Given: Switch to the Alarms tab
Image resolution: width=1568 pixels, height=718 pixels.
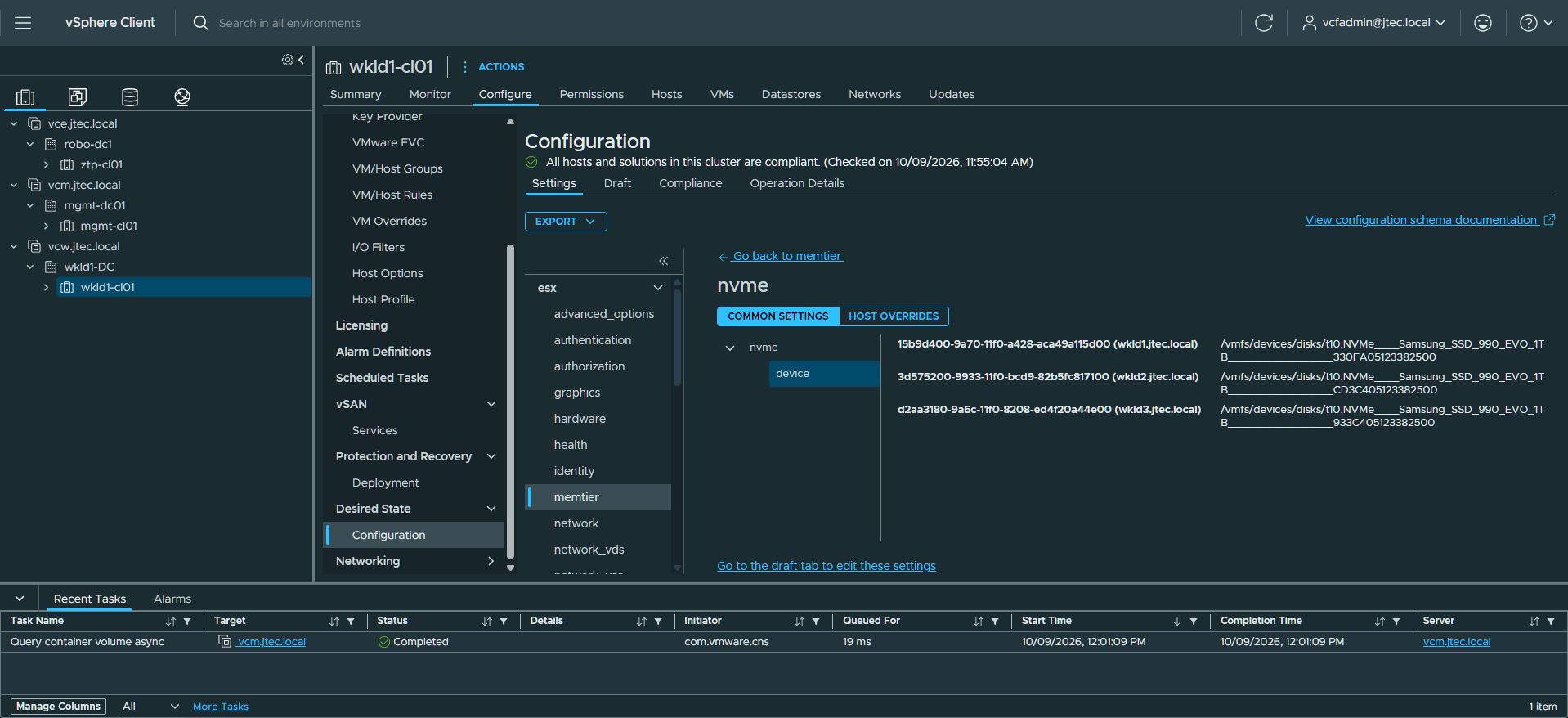Looking at the screenshot, I should point(172,599).
